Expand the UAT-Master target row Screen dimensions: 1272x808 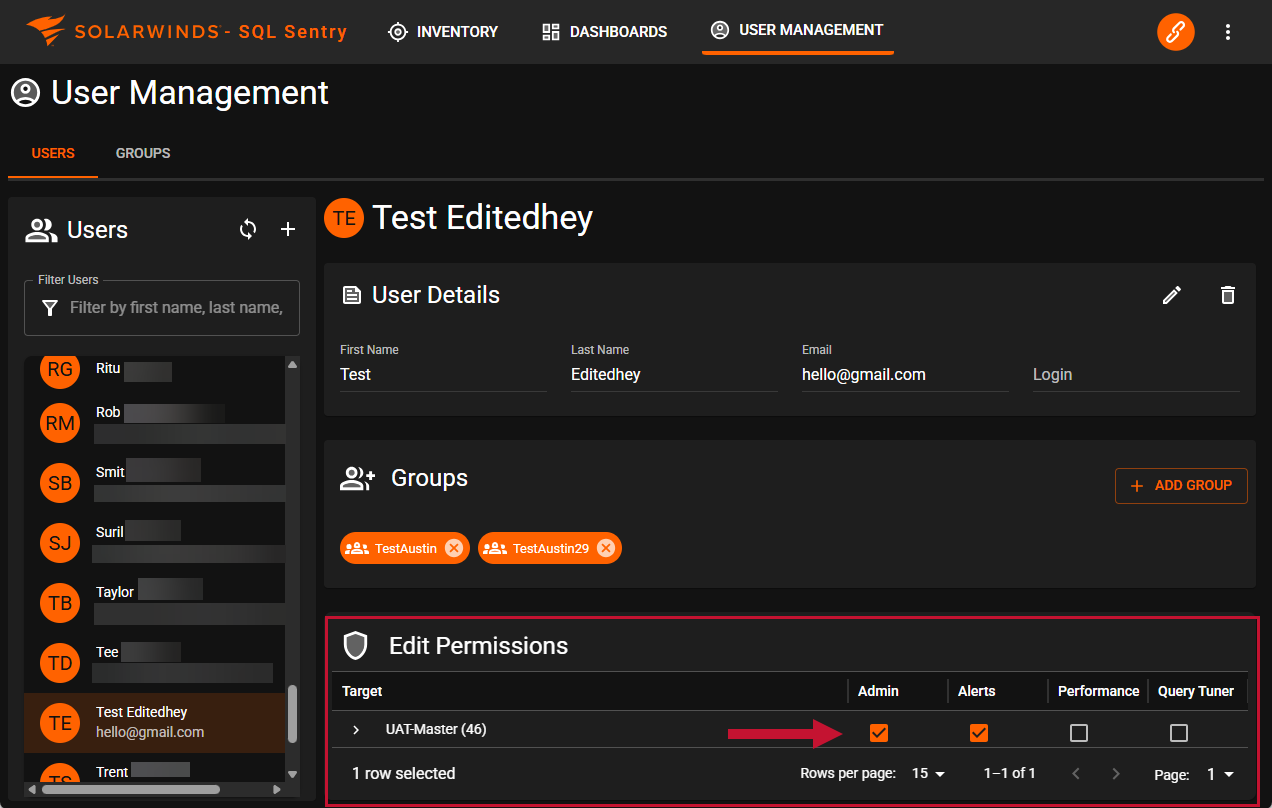356,730
